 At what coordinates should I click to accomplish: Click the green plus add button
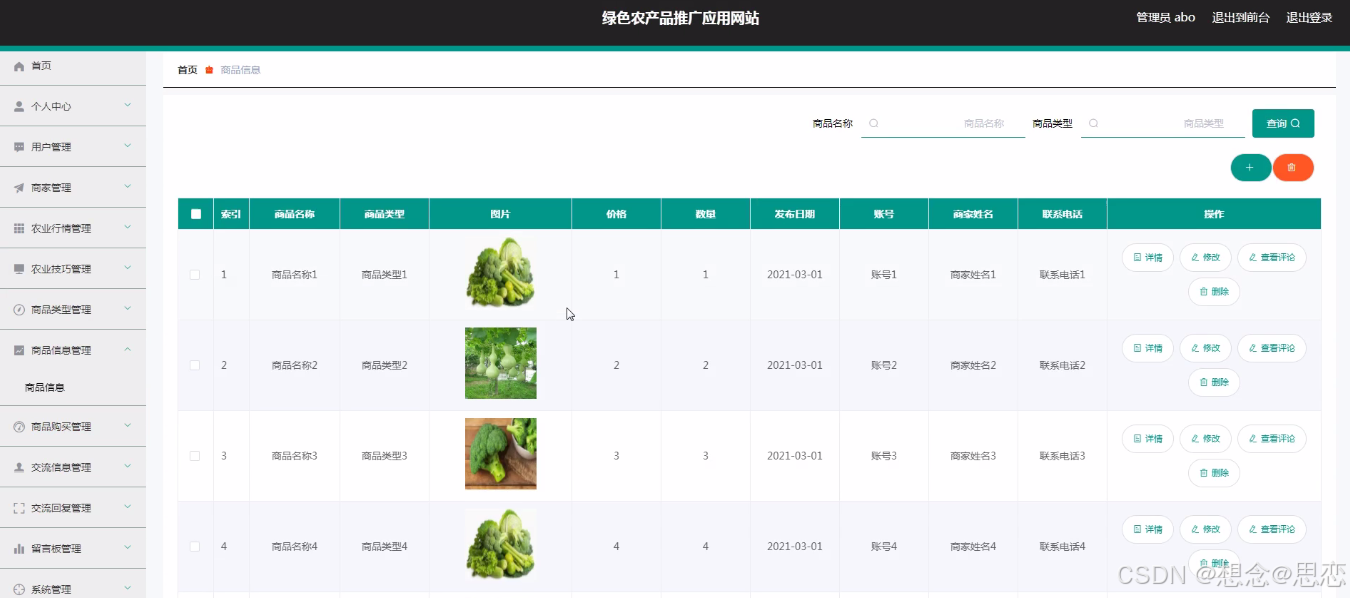pyautogui.click(x=1250, y=168)
